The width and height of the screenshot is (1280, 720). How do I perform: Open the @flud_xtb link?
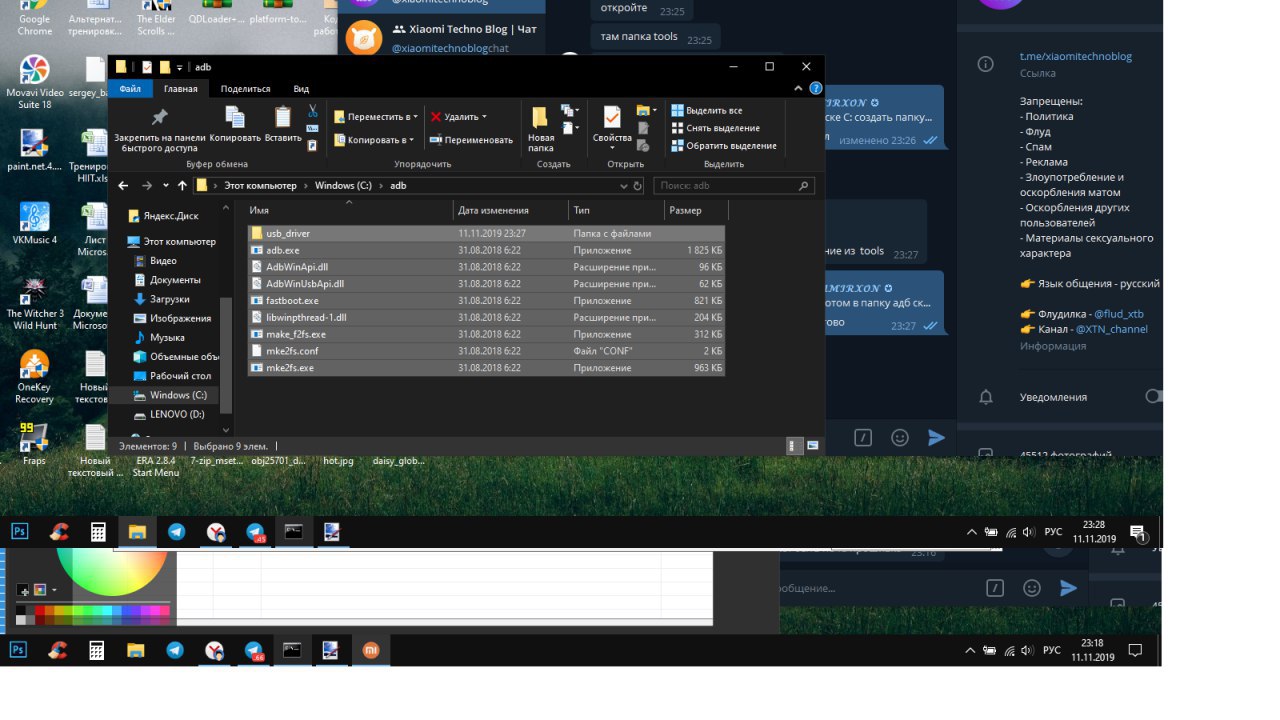tap(1119, 314)
